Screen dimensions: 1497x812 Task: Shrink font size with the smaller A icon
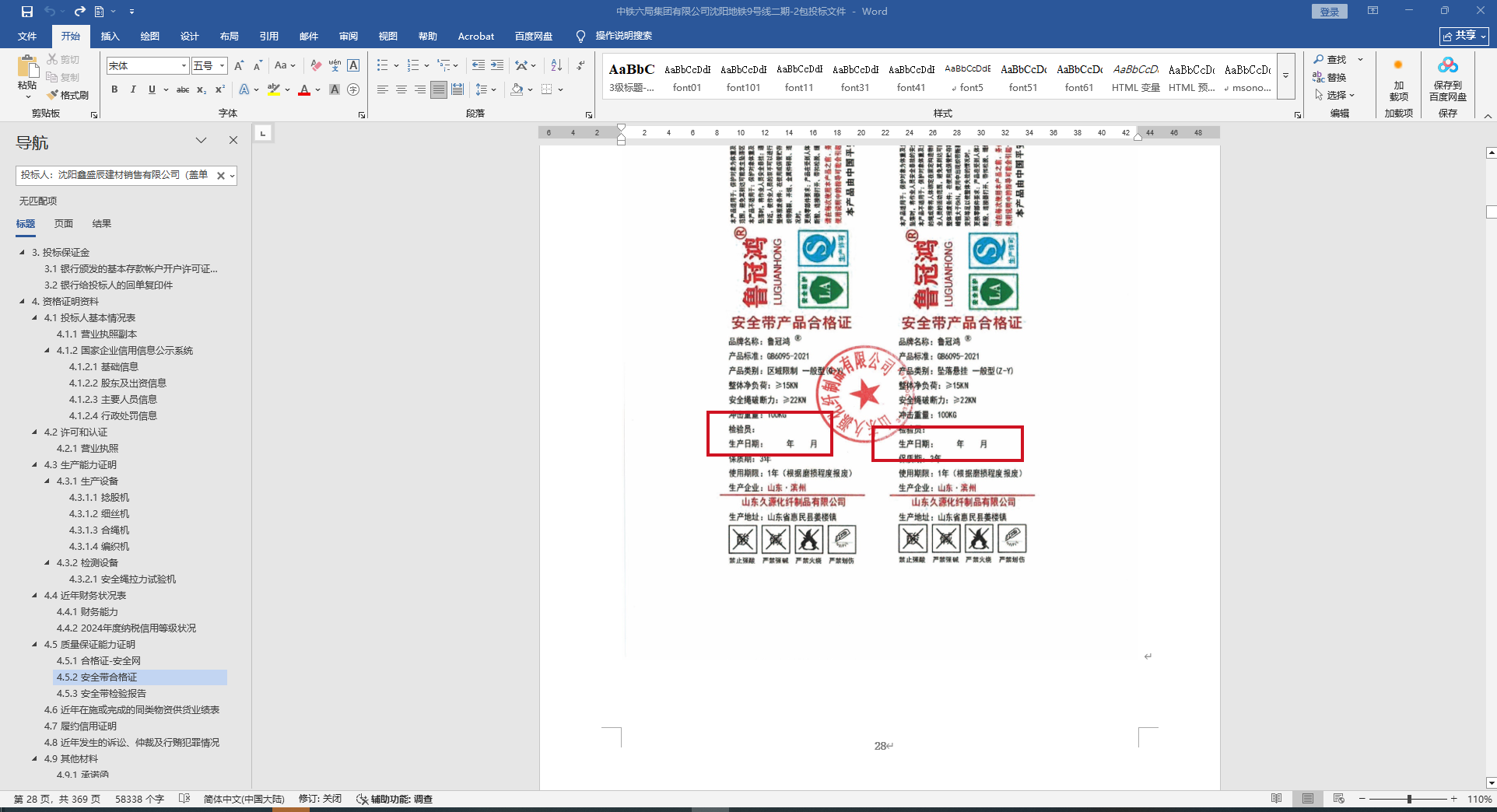pos(258,66)
